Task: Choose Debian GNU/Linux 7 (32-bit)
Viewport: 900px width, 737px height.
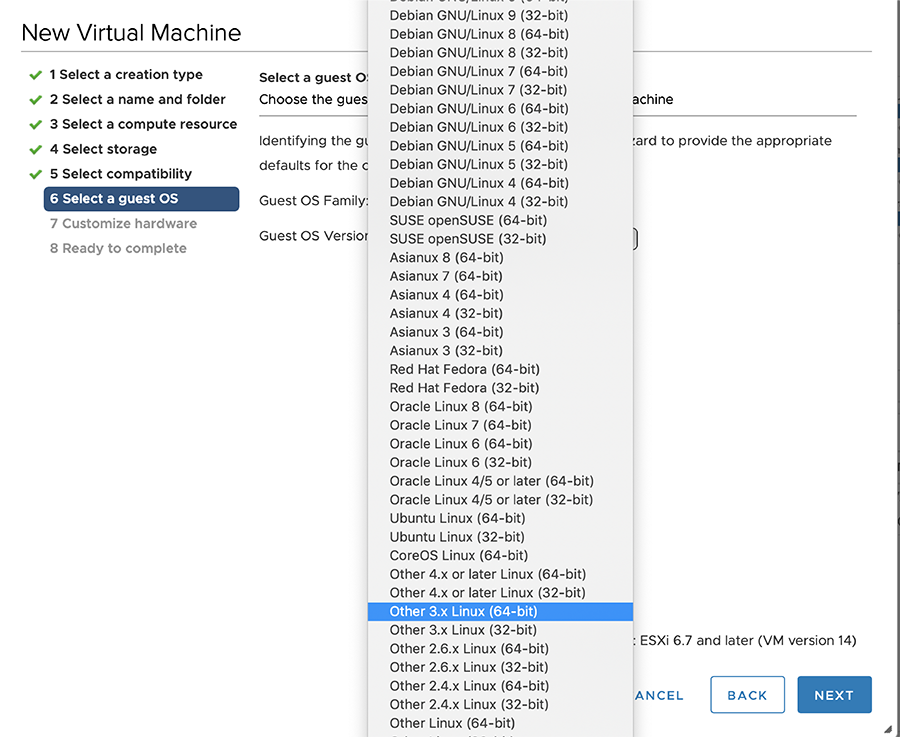Action: point(500,90)
